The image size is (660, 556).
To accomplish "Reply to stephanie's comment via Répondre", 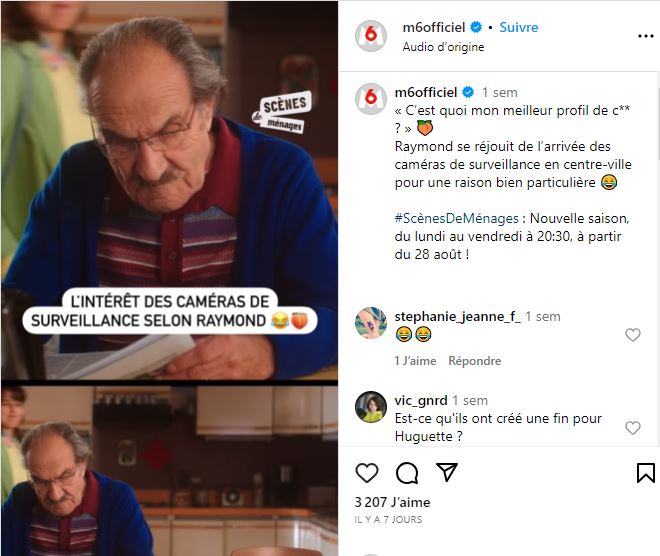I will tap(474, 361).
